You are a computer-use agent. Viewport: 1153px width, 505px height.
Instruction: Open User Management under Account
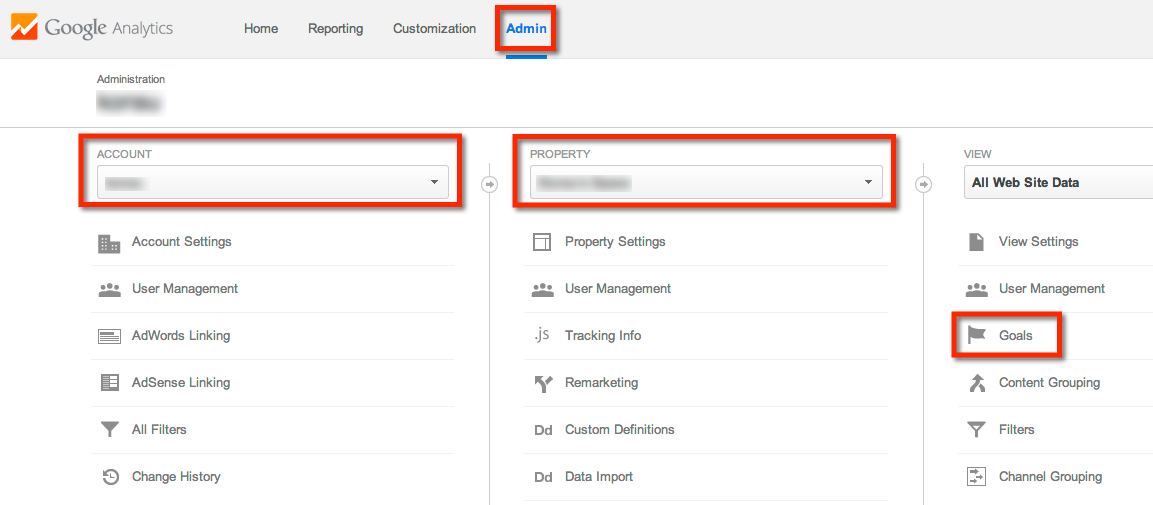(185, 288)
